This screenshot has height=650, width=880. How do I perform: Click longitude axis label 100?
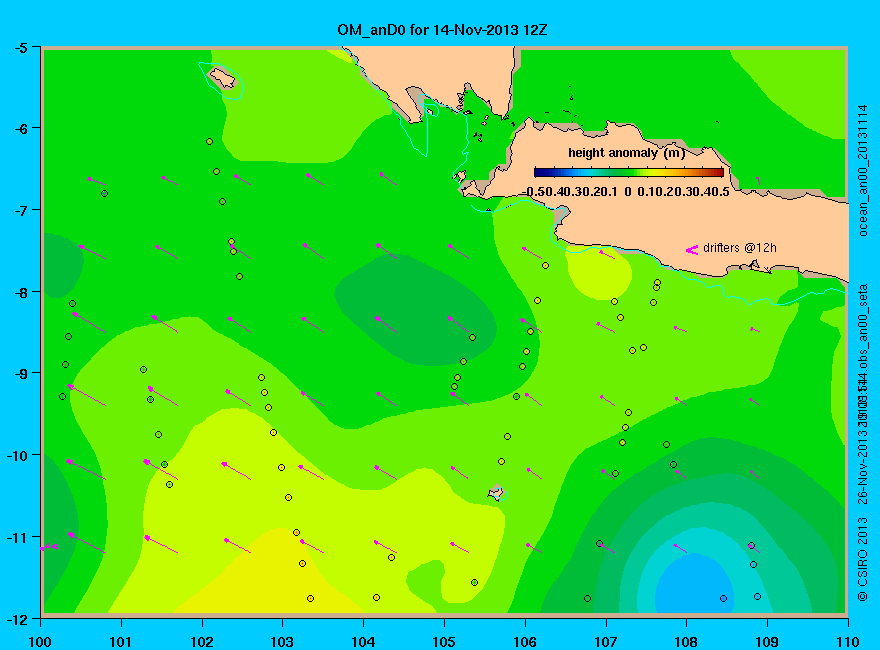(x=40, y=642)
